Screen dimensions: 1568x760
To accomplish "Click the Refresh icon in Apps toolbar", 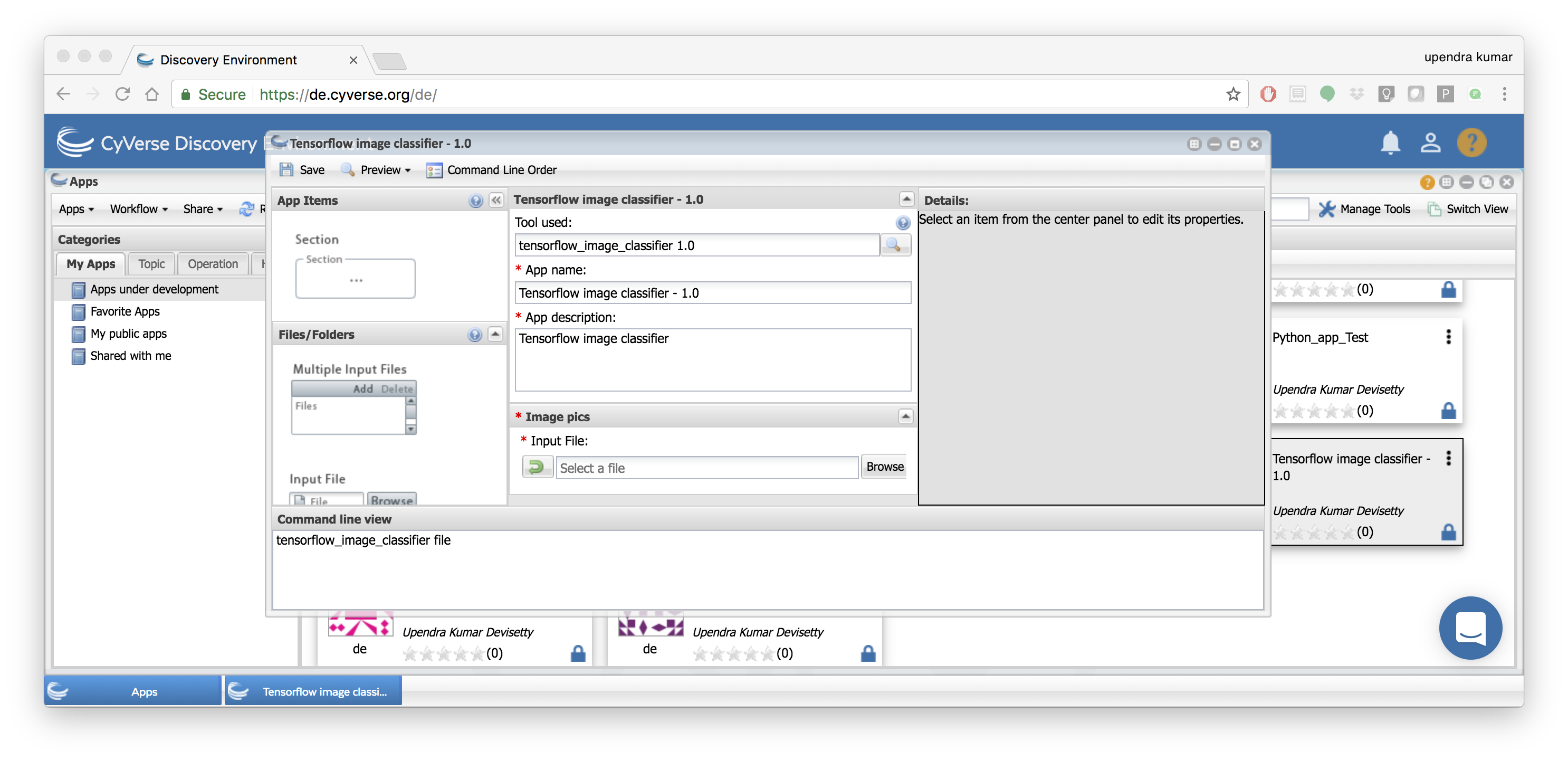I will (246, 209).
